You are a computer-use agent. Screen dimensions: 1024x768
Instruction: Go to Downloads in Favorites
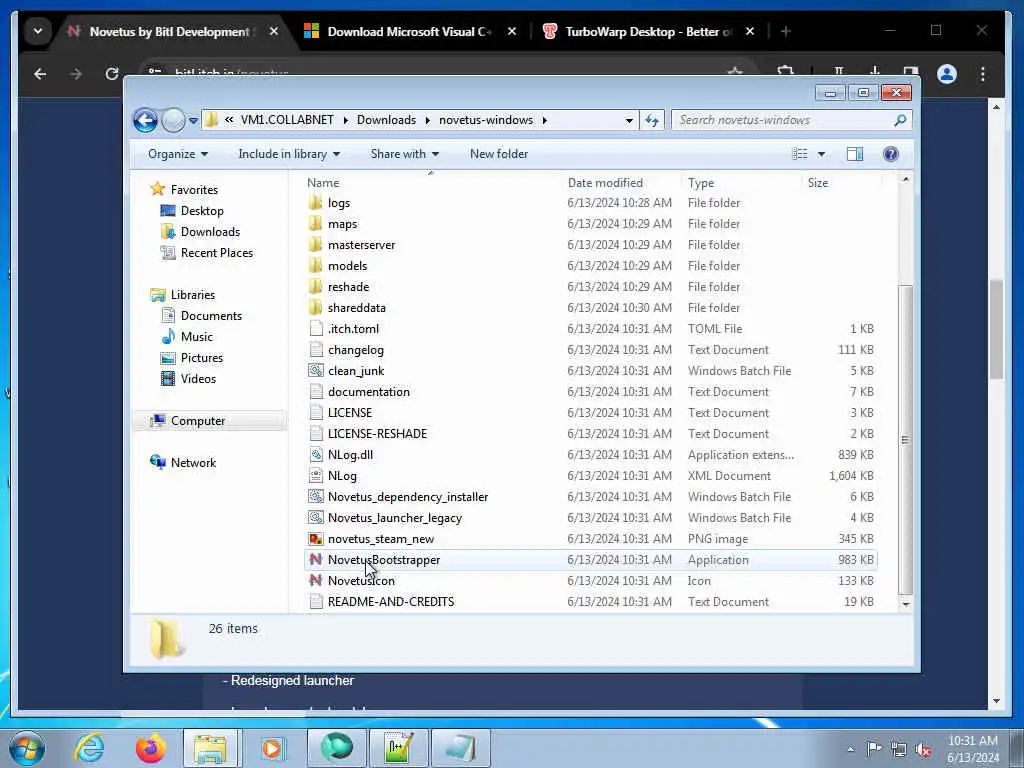pos(210,232)
